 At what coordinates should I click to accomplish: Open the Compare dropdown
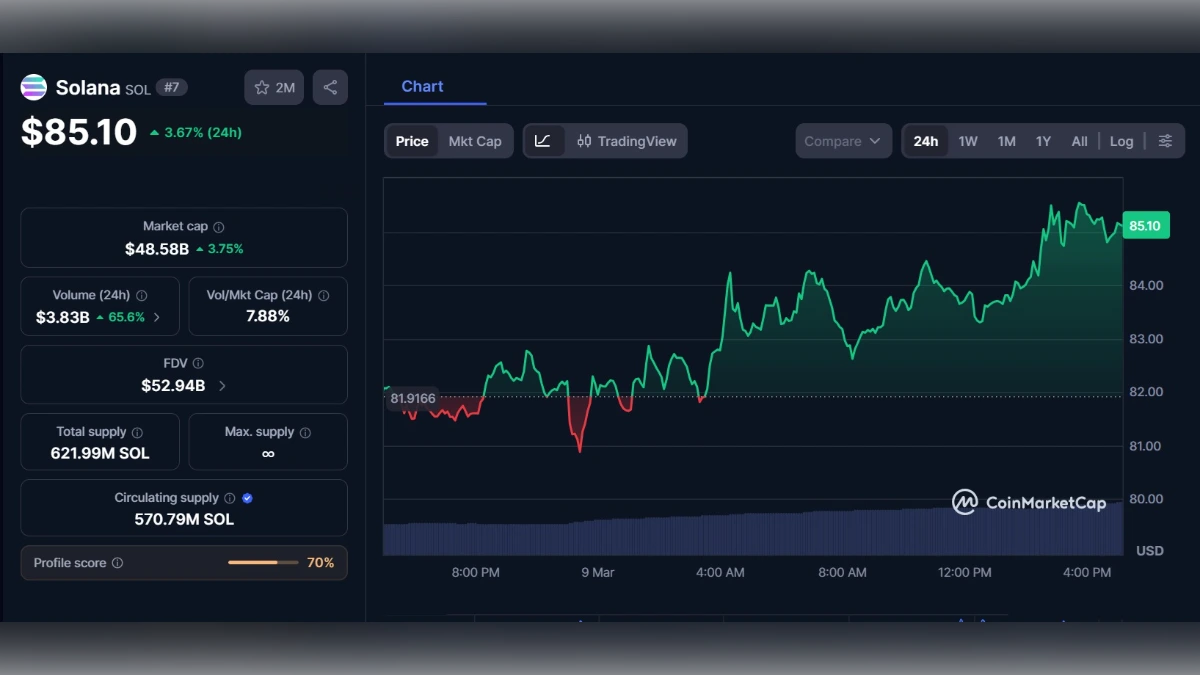pos(842,141)
